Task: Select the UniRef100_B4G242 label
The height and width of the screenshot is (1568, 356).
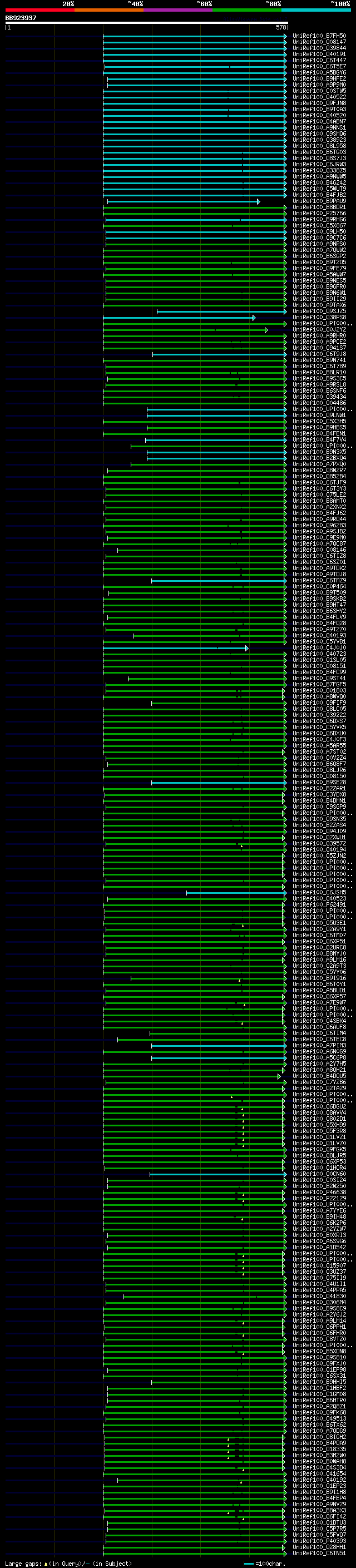Action: point(319,183)
